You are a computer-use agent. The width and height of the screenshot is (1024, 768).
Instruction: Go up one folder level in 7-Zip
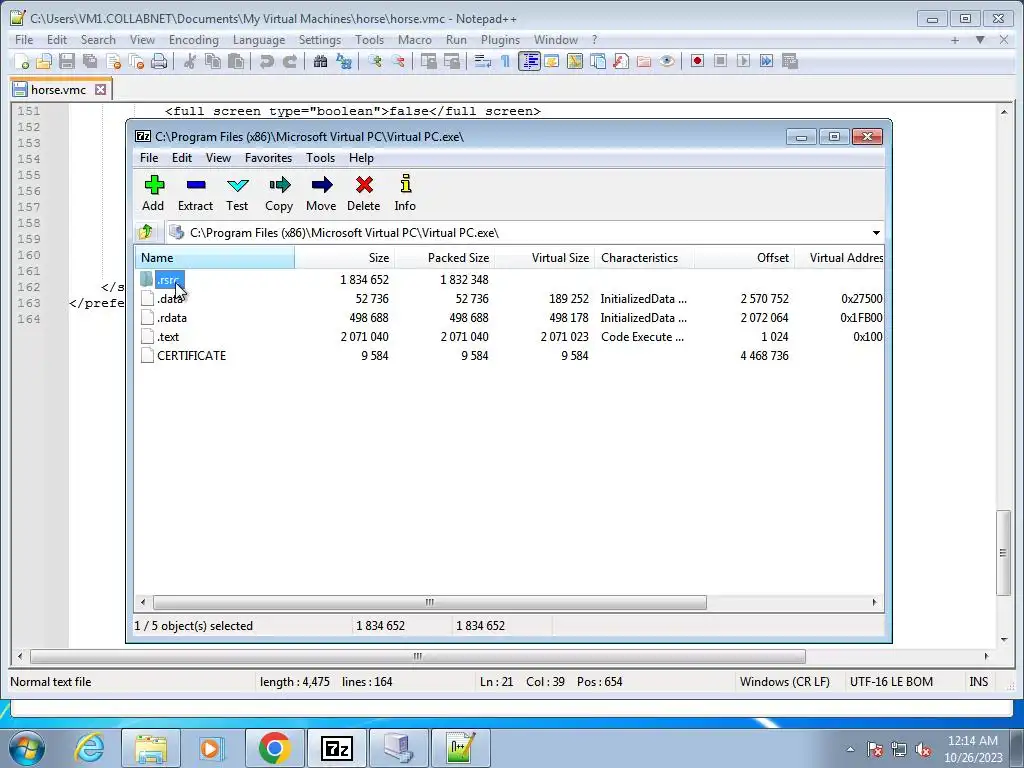click(x=146, y=232)
